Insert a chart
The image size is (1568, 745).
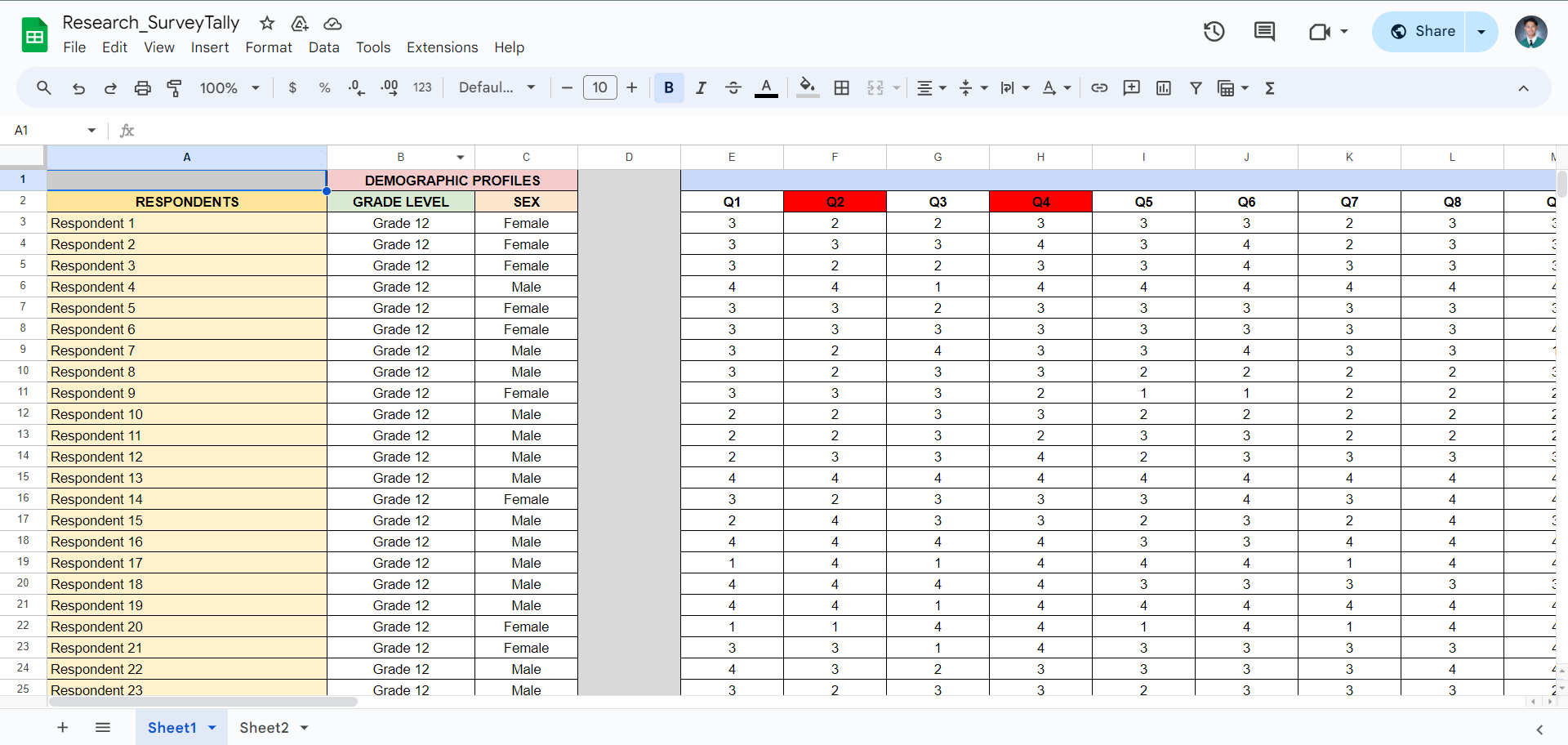(x=1164, y=87)
